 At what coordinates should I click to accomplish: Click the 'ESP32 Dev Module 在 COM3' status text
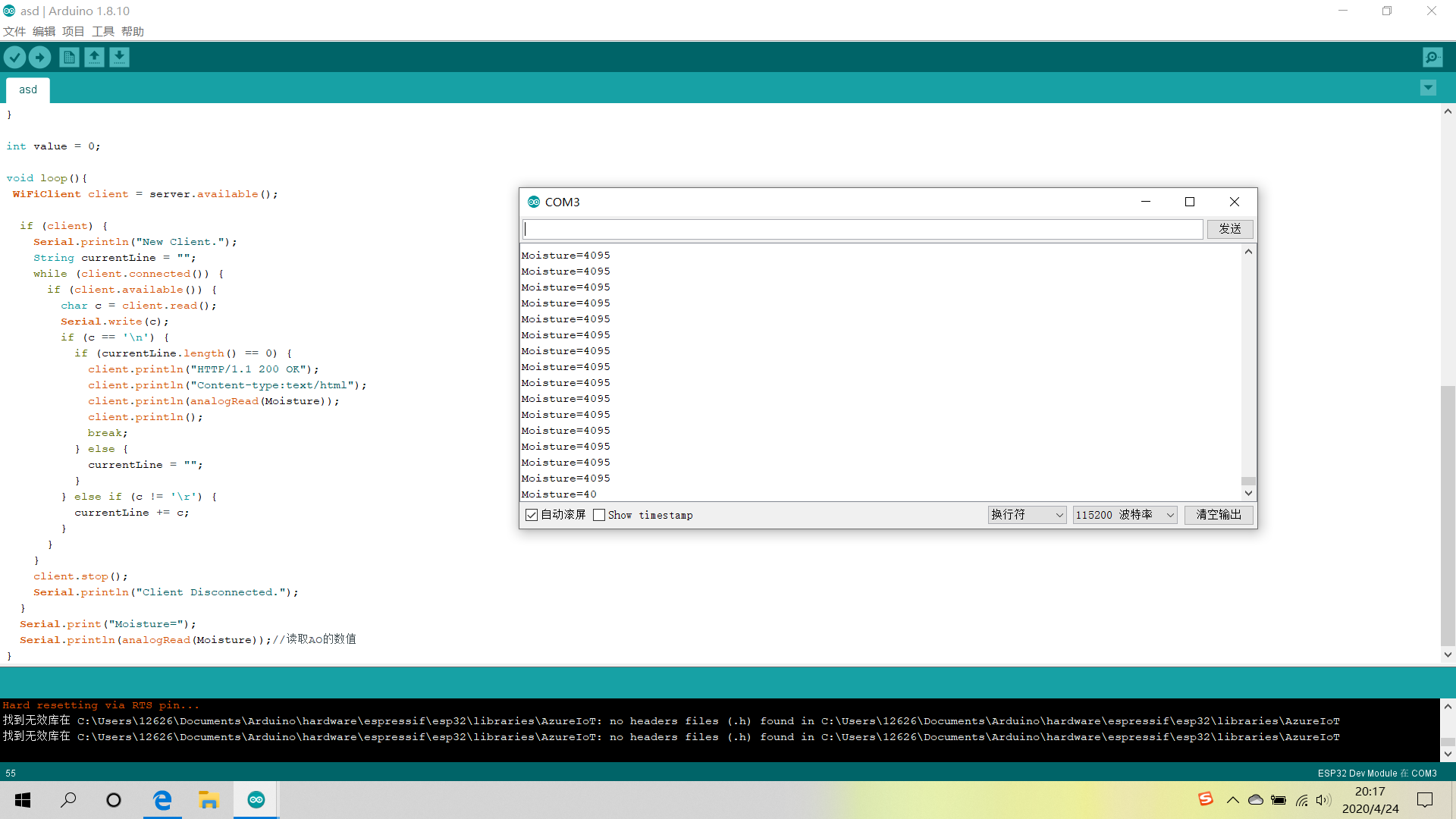(1377, 773)
